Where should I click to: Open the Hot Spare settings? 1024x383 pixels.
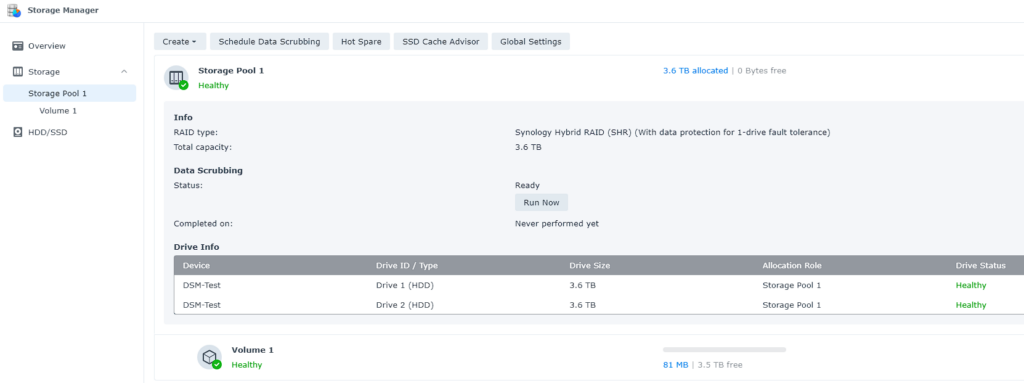(x=361, y=41)
